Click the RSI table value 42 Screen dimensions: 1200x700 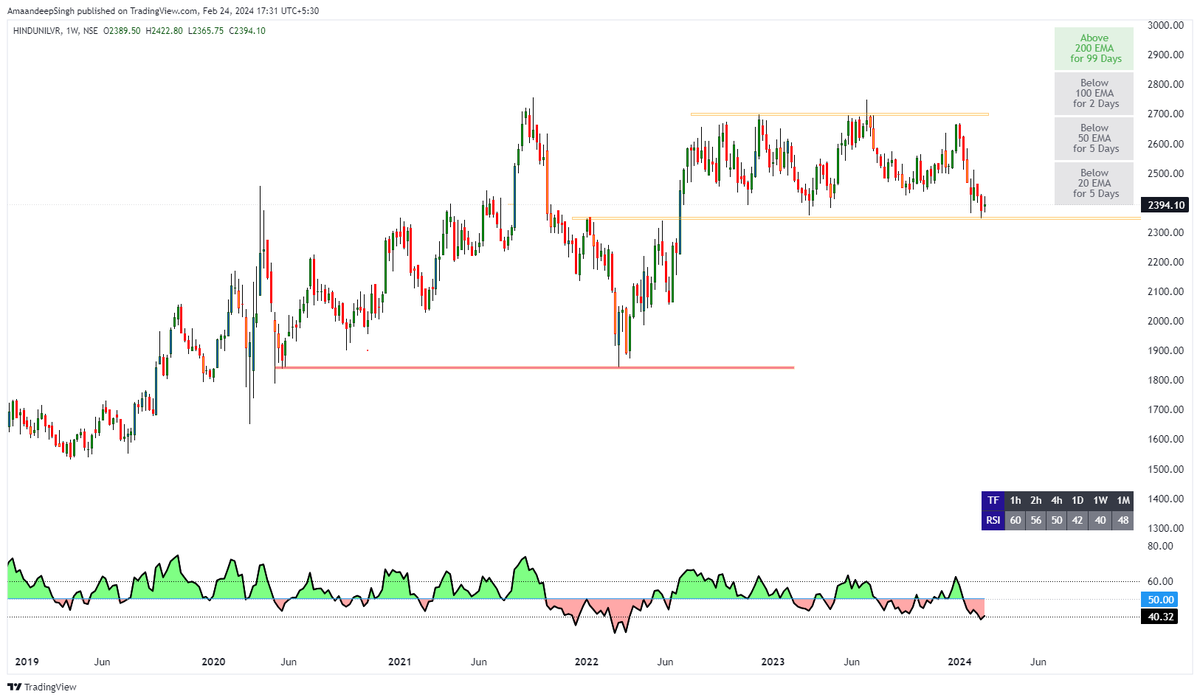tap(1079, 519)
